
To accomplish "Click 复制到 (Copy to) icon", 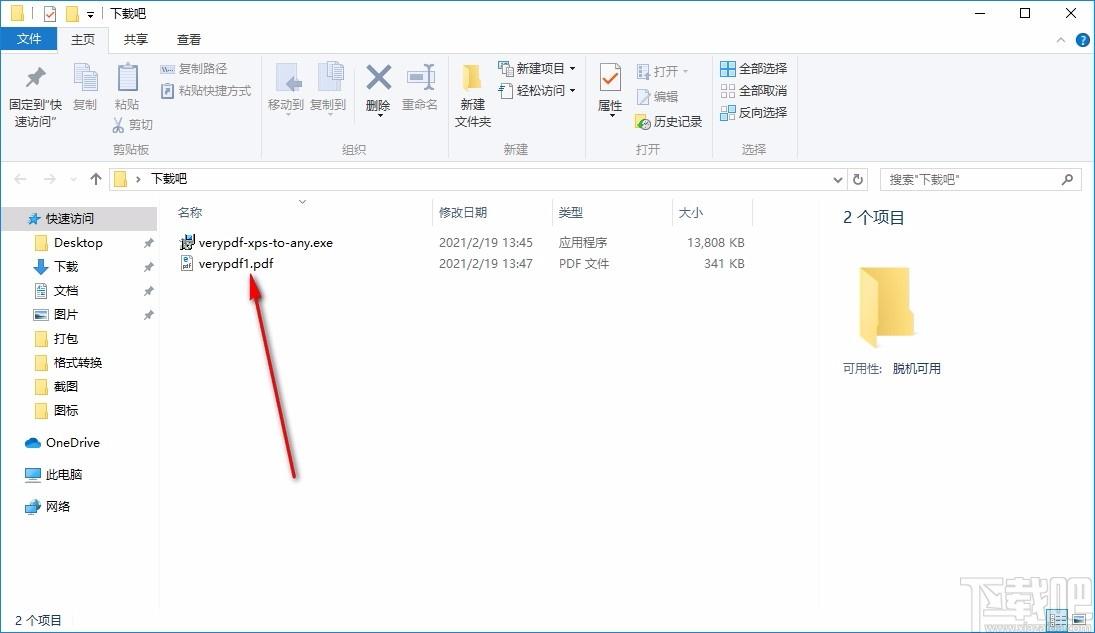I will pos(330,78).
